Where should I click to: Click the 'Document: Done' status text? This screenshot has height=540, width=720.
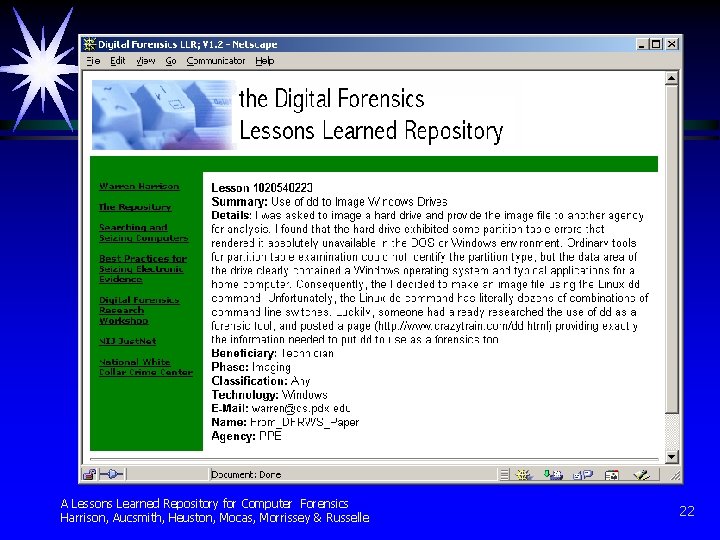point(246,474)
